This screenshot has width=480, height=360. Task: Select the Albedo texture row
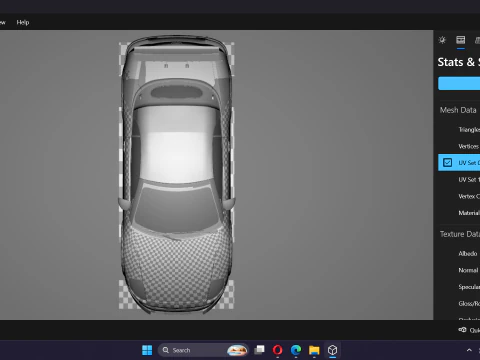point(459,254)
